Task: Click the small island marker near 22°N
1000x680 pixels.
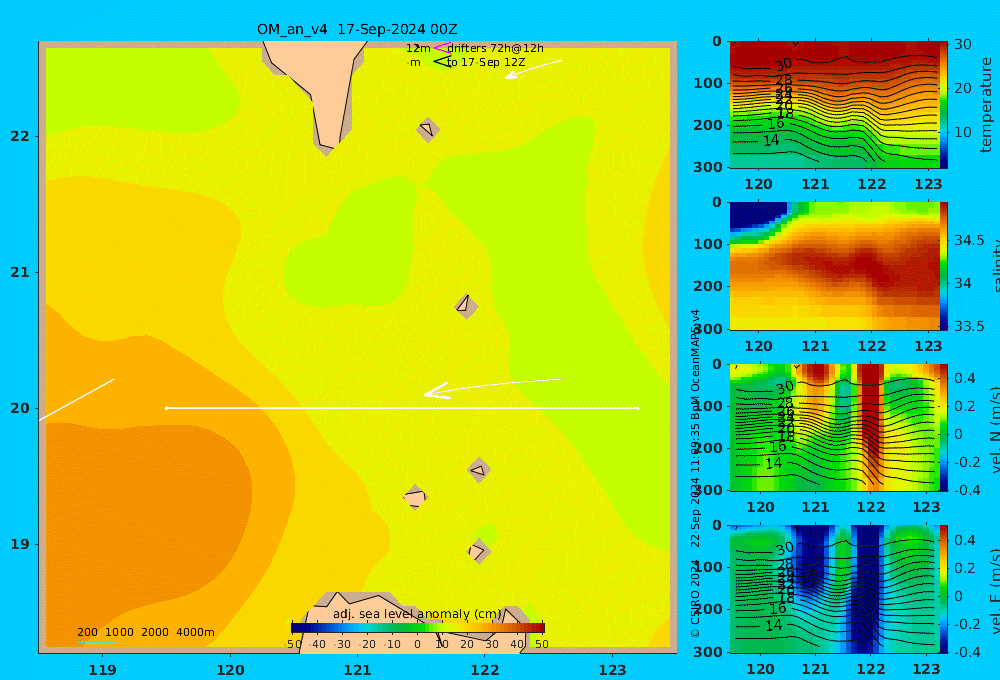Action: click(428, 129)
